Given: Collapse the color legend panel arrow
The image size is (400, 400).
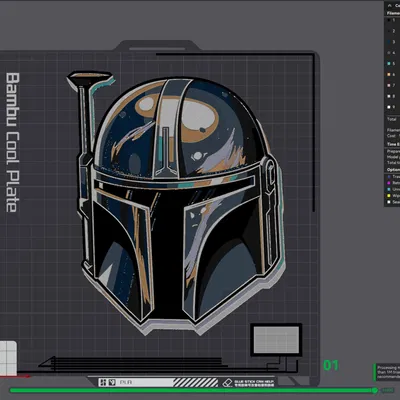Looking at the screenshot, I should [389, 6].
